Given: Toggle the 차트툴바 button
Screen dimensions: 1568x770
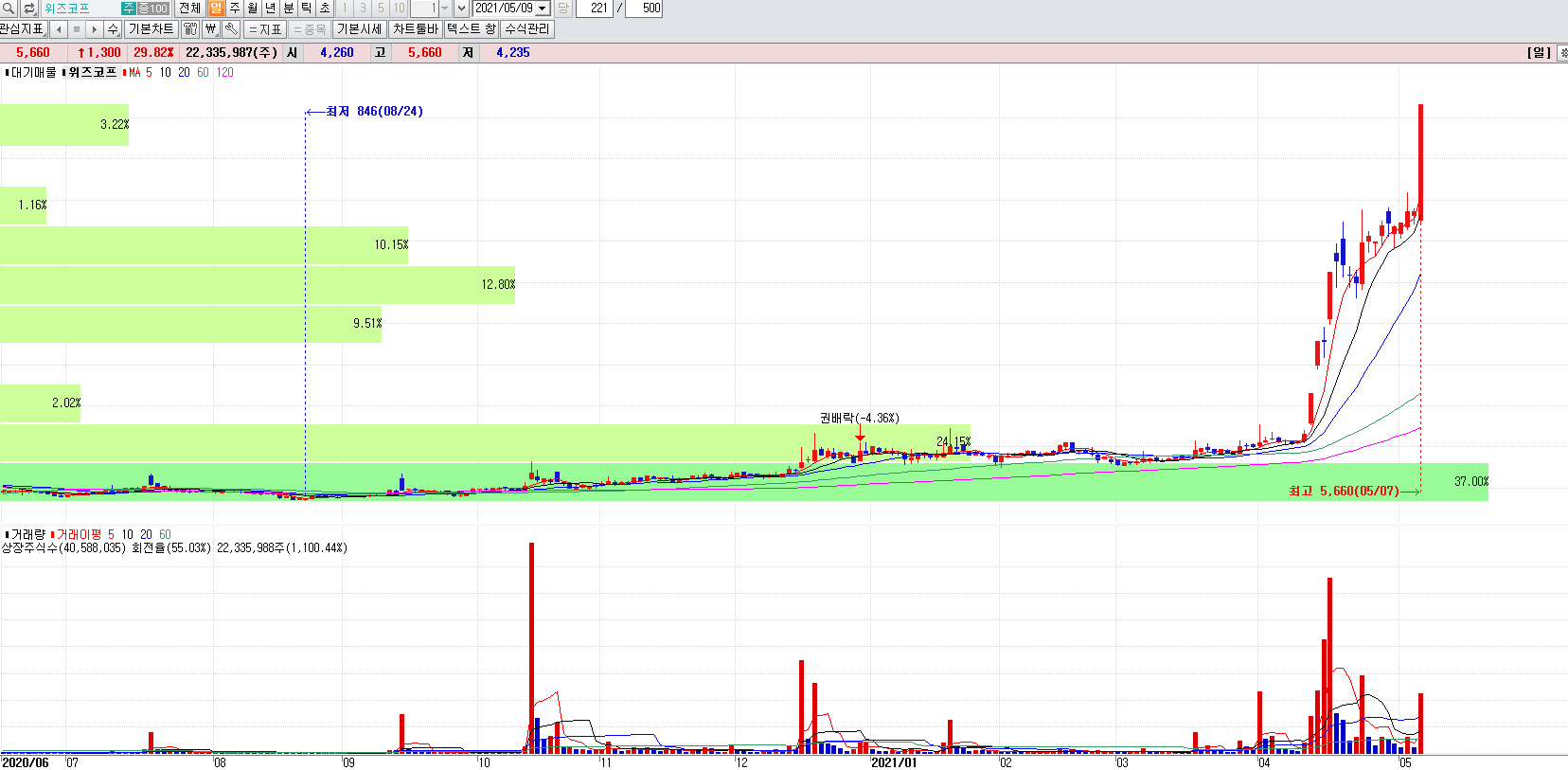Looking at the screenshot, I should (x=416, y=29).
